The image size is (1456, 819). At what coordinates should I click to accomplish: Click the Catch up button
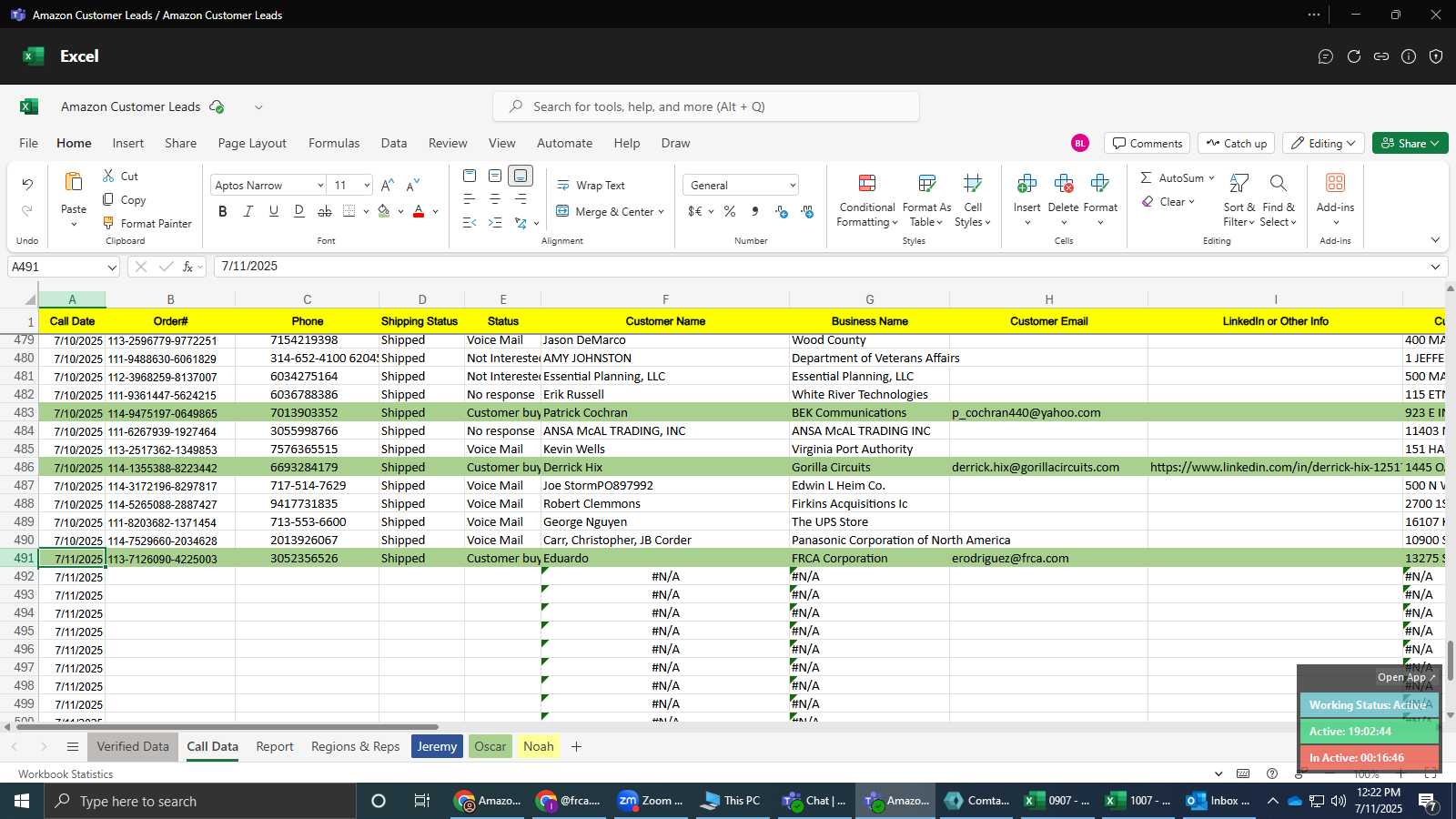tap(1236, 143)
